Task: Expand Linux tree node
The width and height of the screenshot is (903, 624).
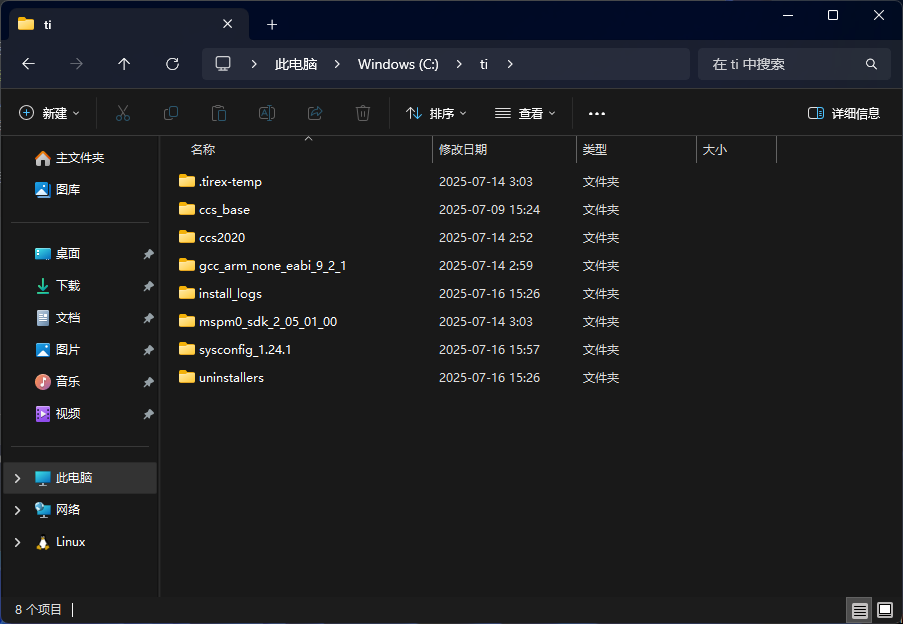Action: [x=17, y=542]
